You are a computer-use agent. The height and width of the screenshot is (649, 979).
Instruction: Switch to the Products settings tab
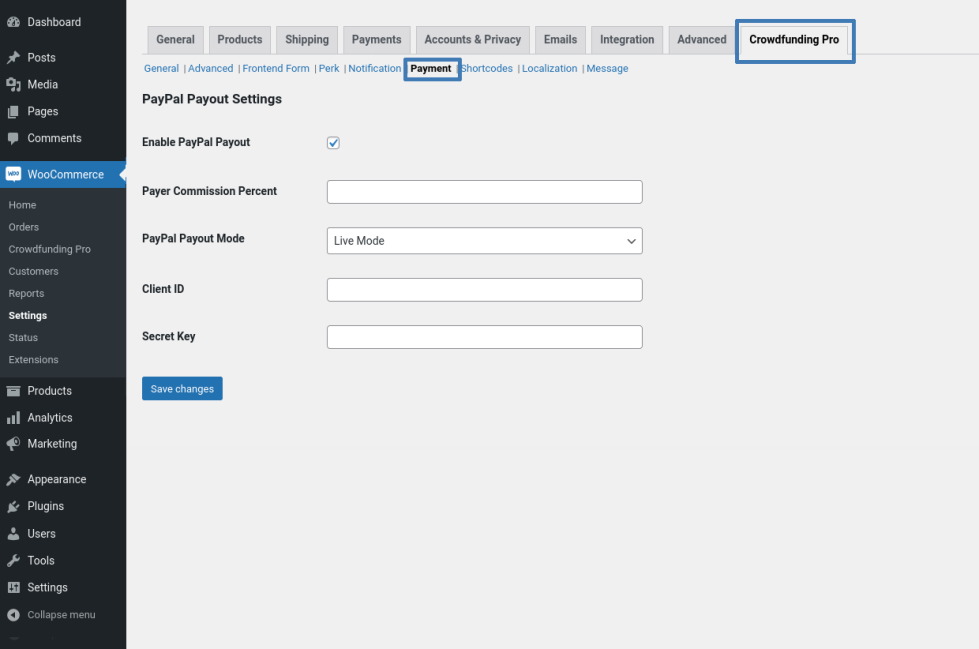coord(240,39)
